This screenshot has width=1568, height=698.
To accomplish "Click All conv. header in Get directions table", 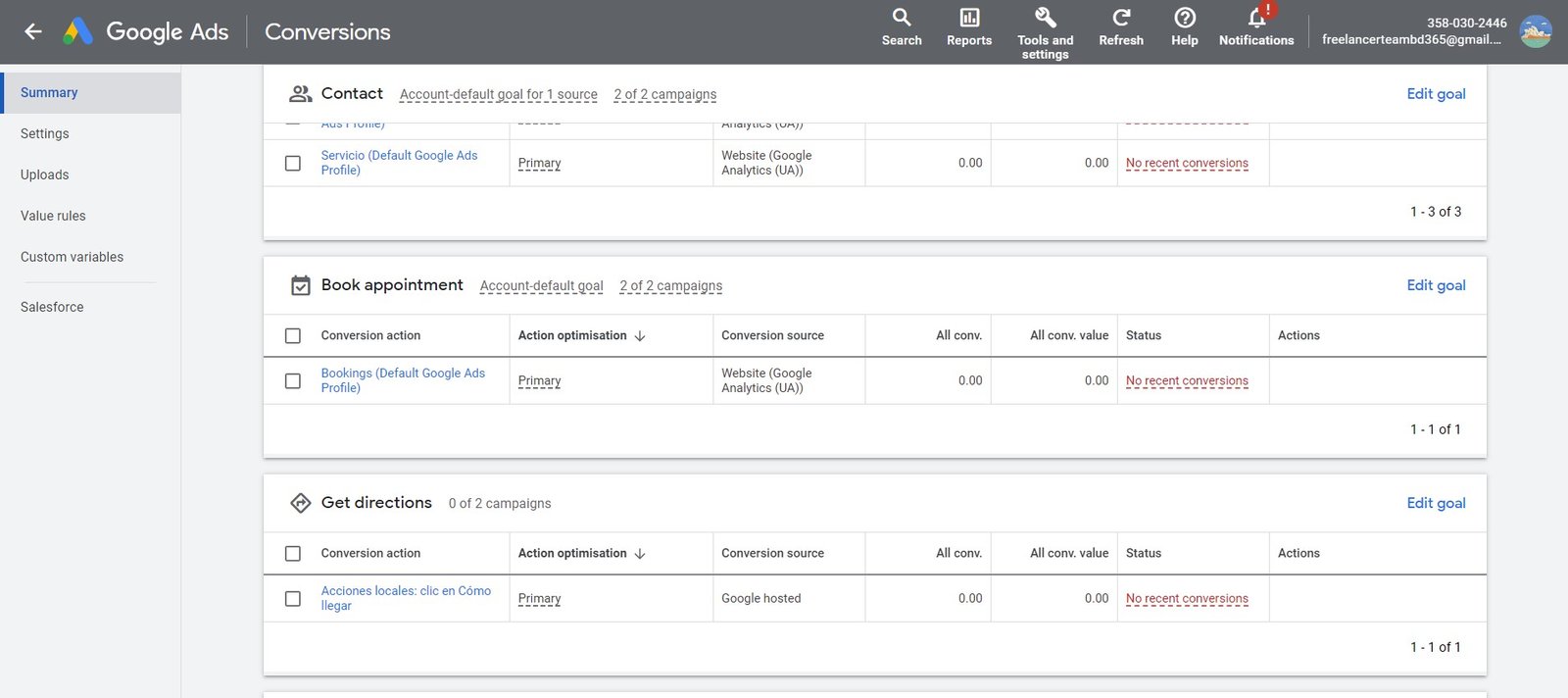I will [958, 553].
